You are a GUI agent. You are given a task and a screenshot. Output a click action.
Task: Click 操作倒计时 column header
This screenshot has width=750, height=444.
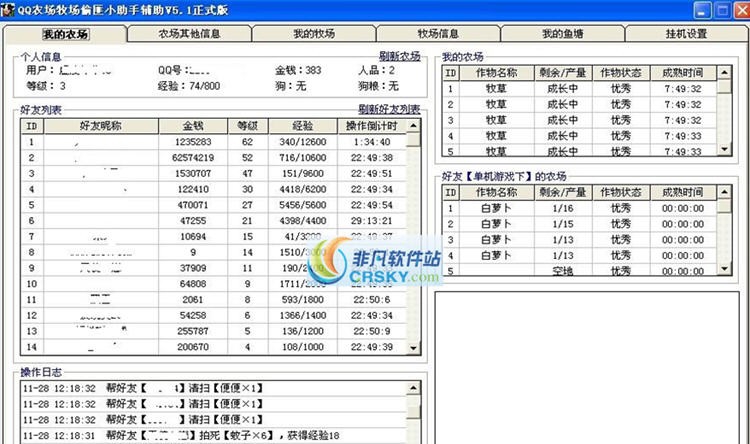click(x=372, y=126)
